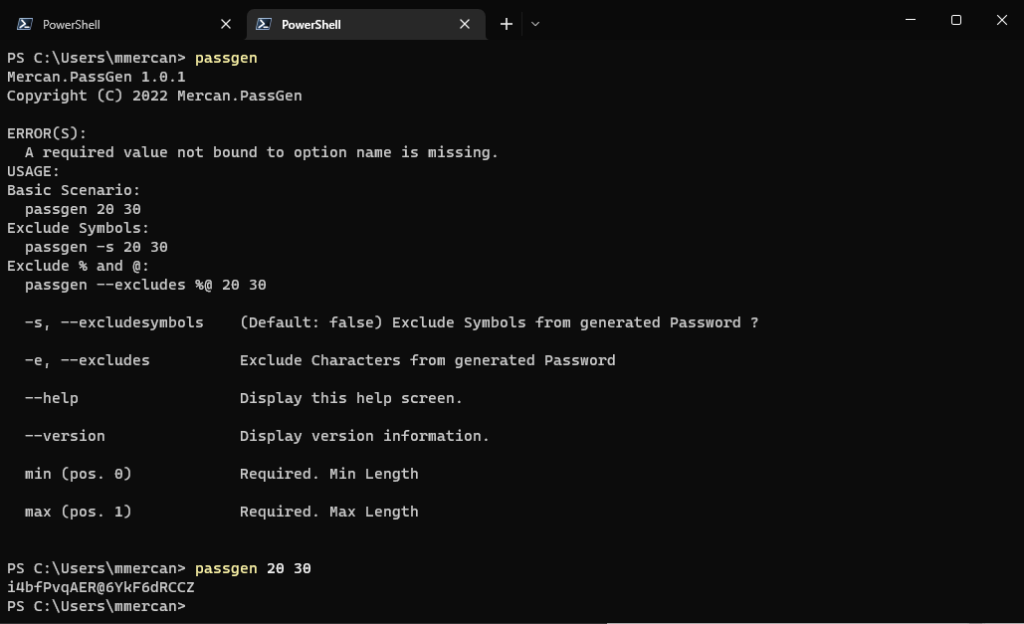Click the '--version' option text
1024x624 pixels.
[x=64, y=436]
